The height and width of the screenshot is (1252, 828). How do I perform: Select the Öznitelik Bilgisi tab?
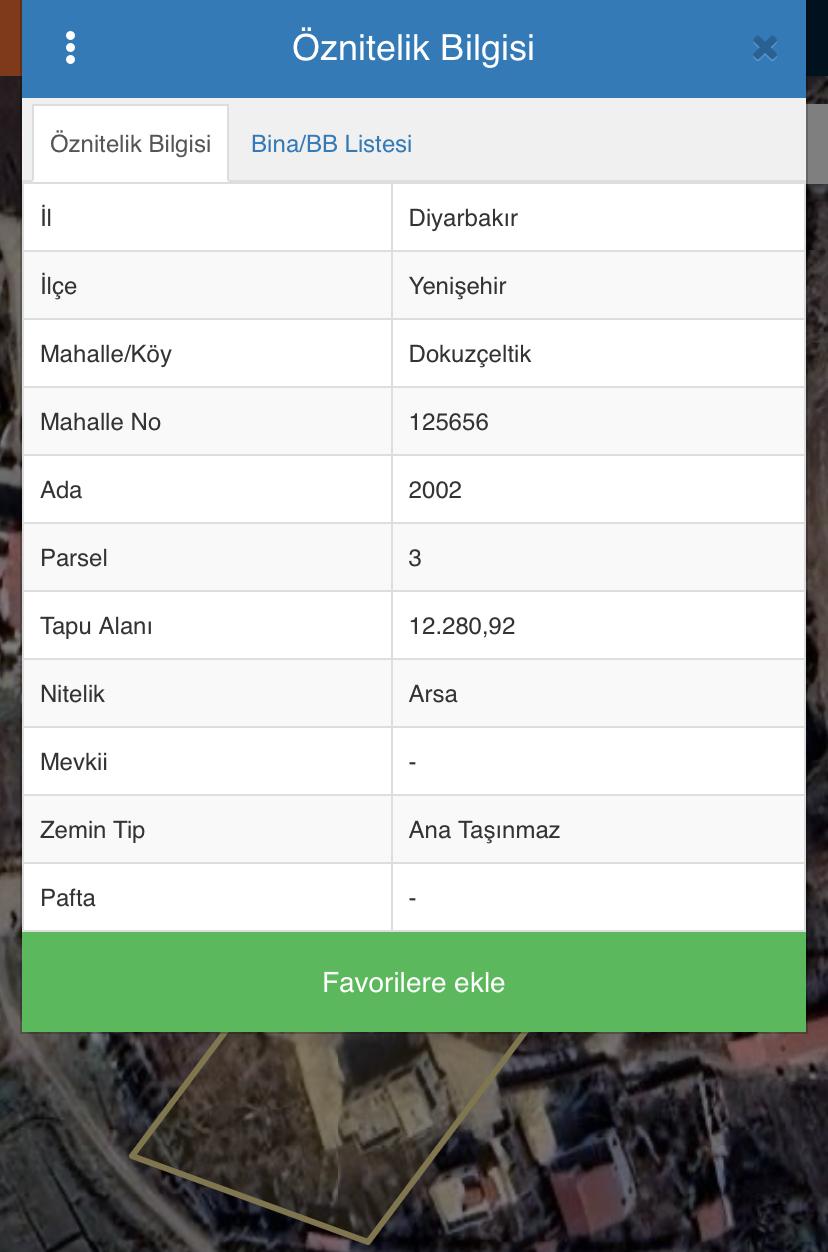131,144
